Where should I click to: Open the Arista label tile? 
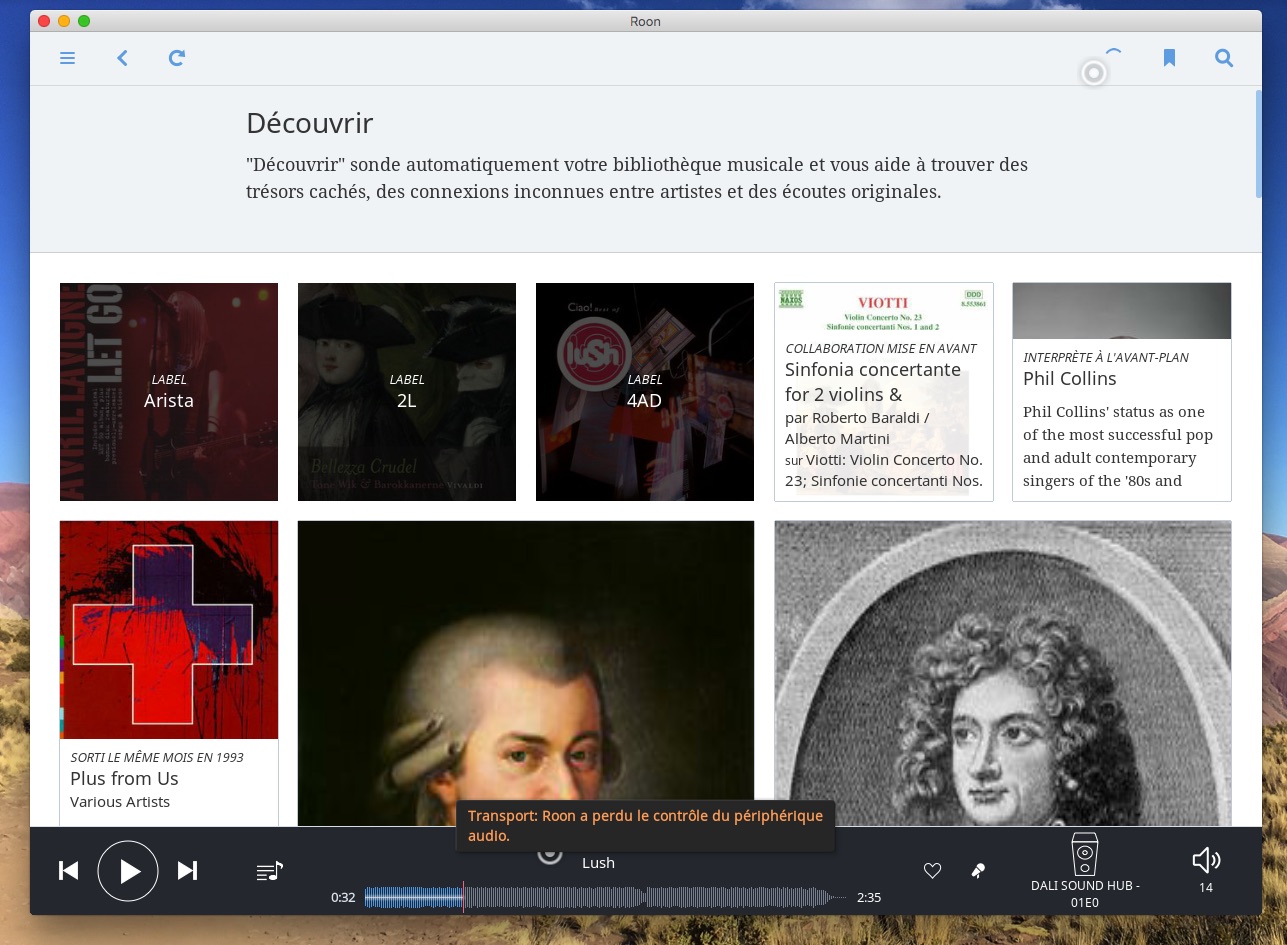[x=169, y=392]
